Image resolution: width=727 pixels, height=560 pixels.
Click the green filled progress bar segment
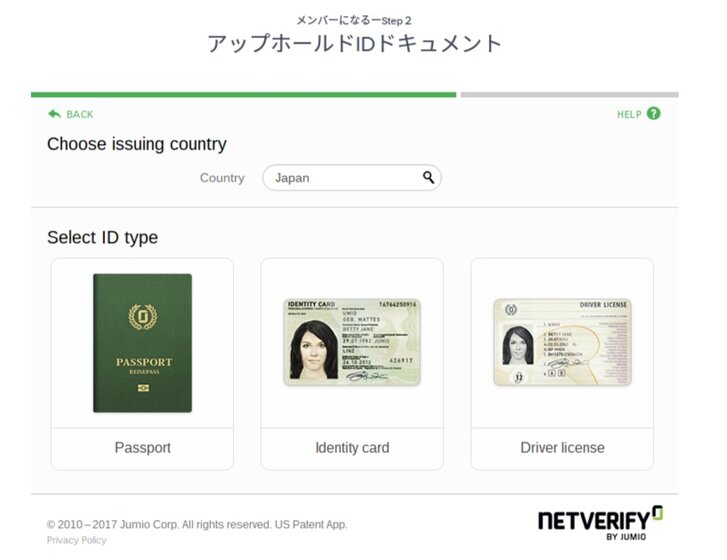(x=243, y=95)
